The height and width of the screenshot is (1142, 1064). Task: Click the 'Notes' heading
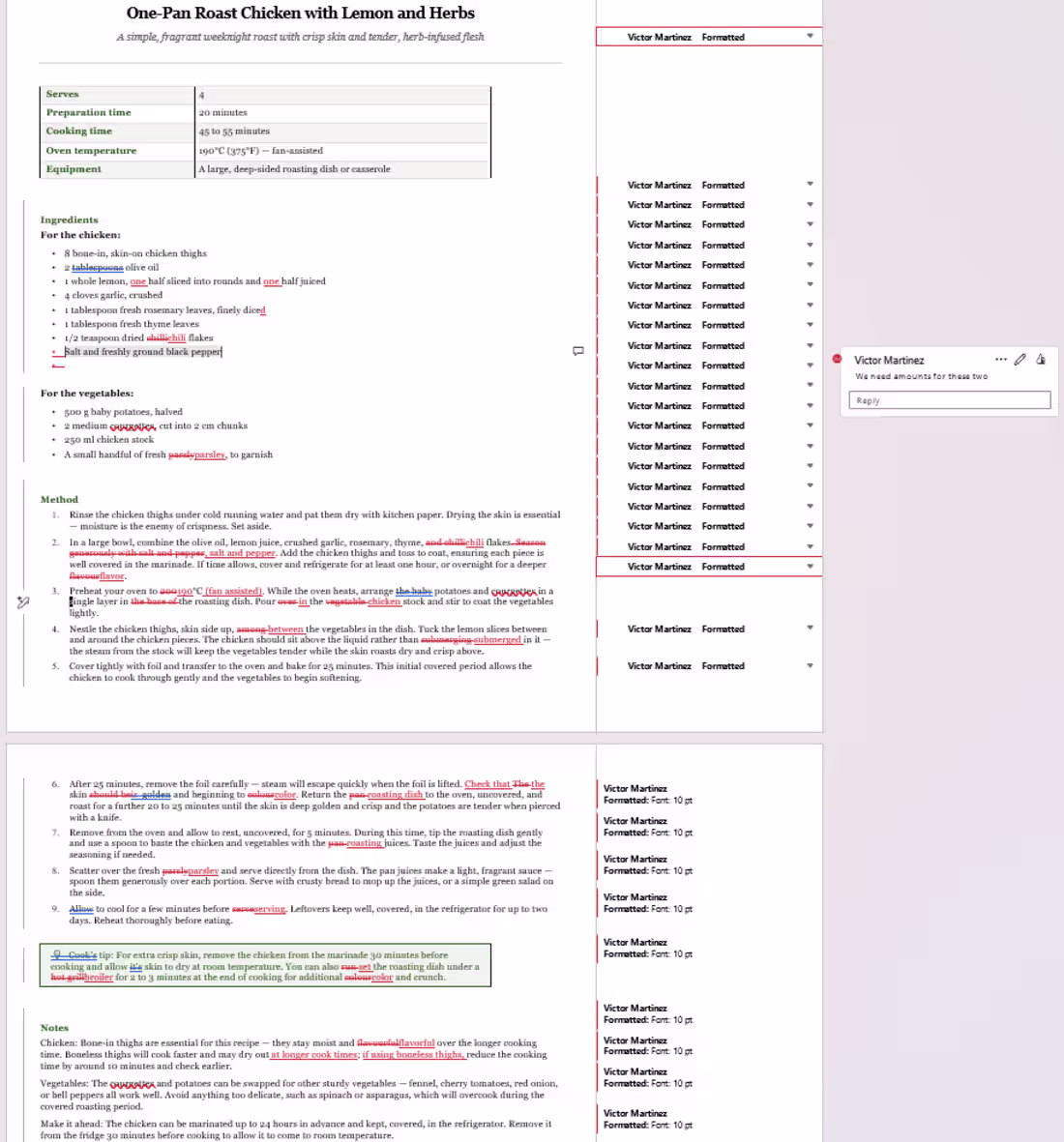tap(55, 1029)
